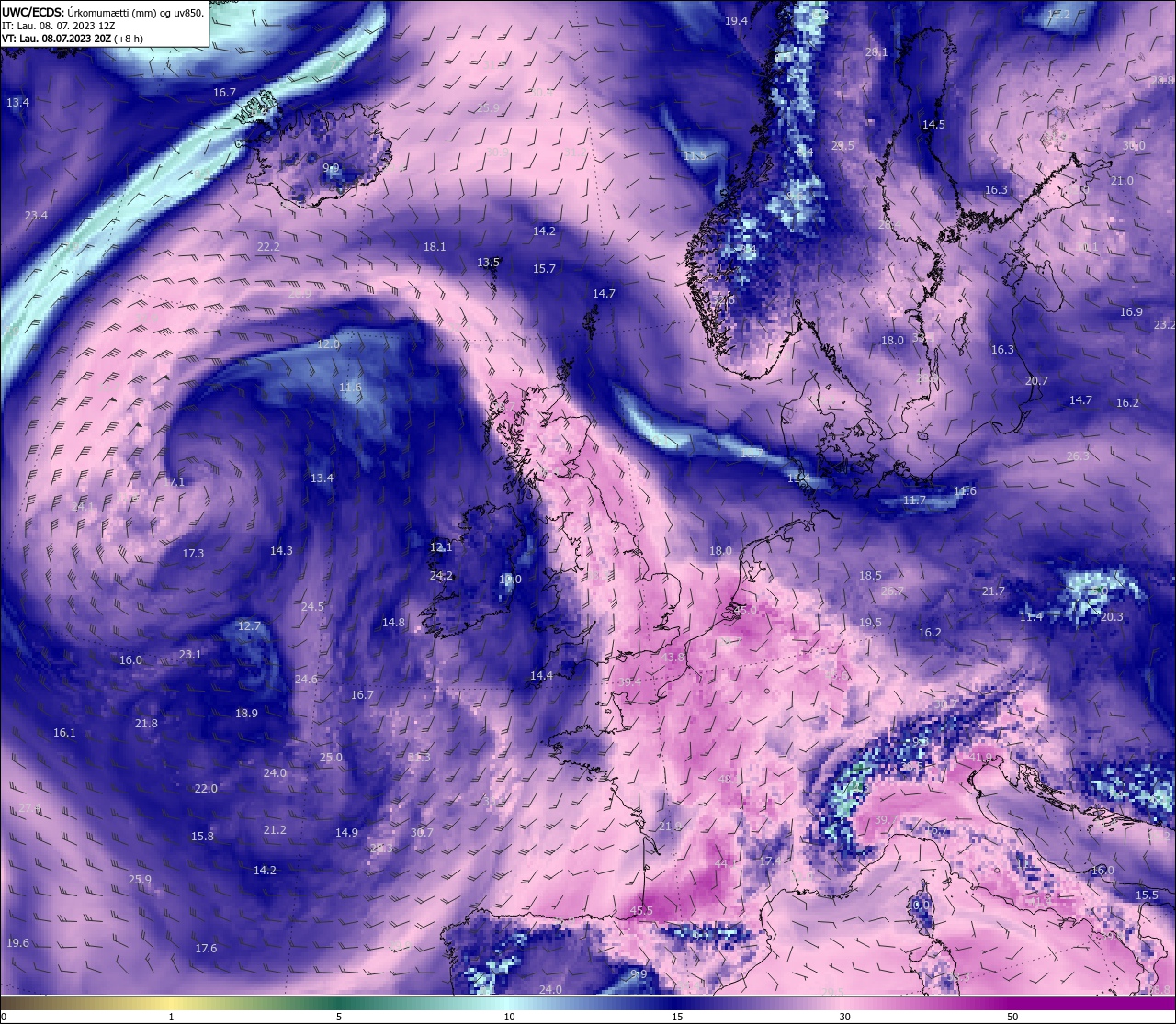Click the 12.0 value on the map

coord(328,343)
